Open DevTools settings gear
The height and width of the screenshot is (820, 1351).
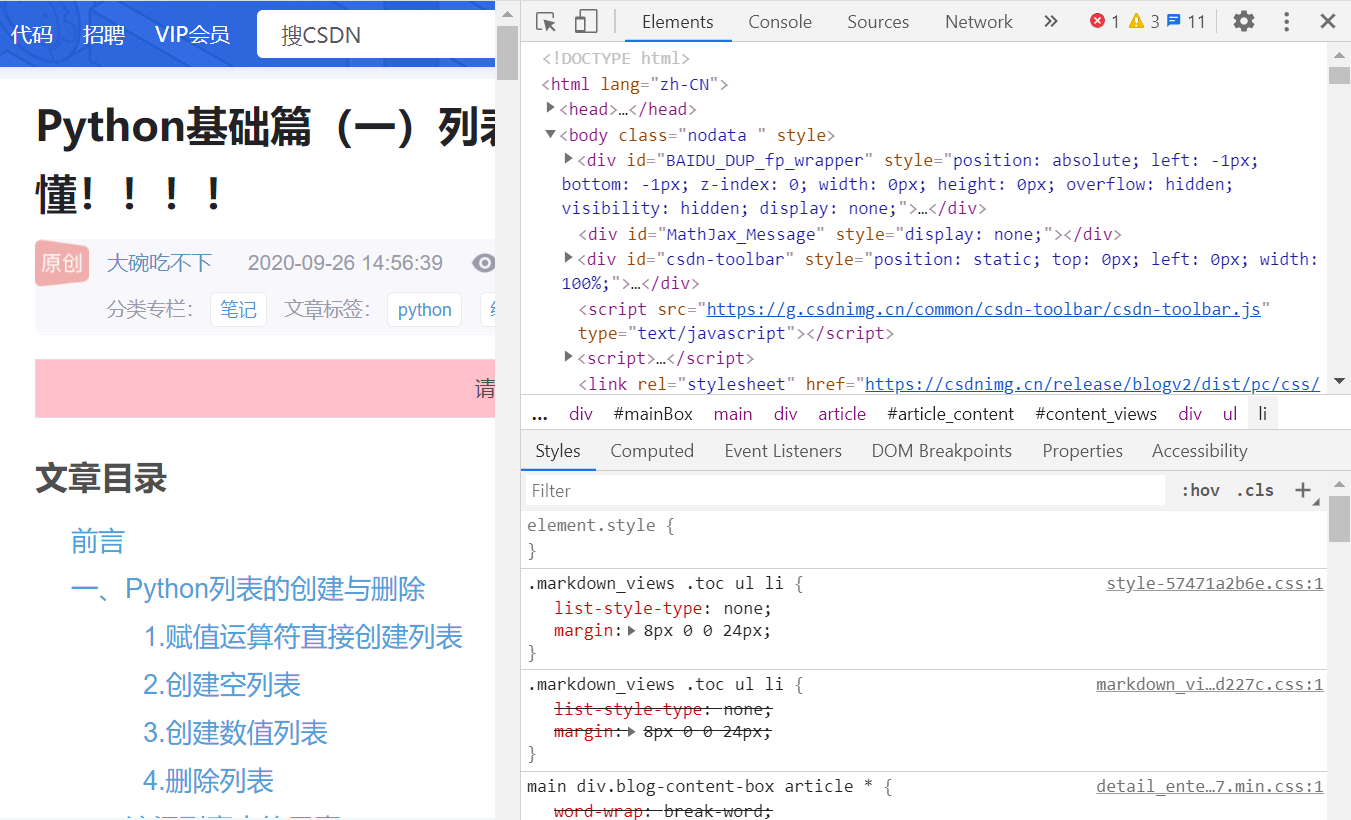click(x=1243, y=21)
